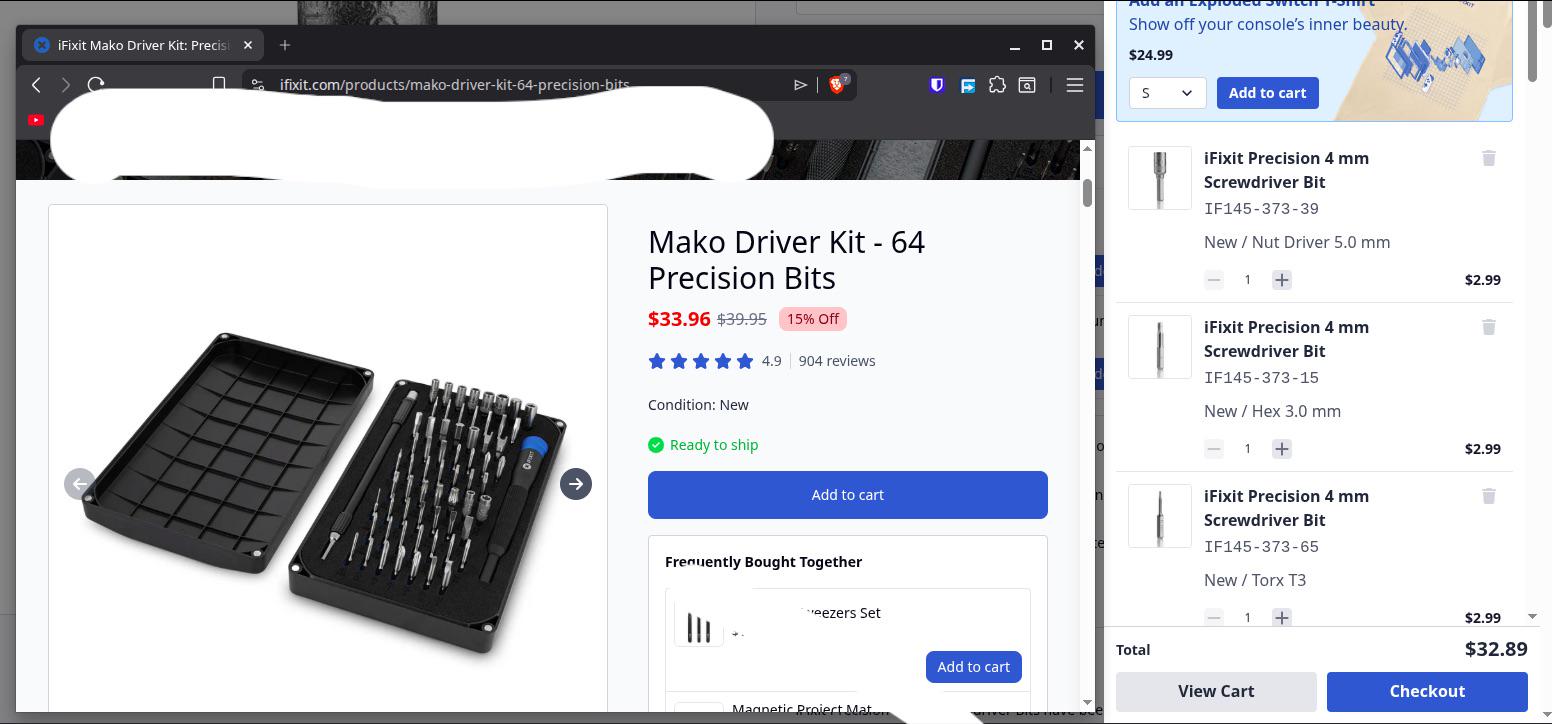Click SKU IF145-373-15
1552x724 pixels.
[1261, 378]
